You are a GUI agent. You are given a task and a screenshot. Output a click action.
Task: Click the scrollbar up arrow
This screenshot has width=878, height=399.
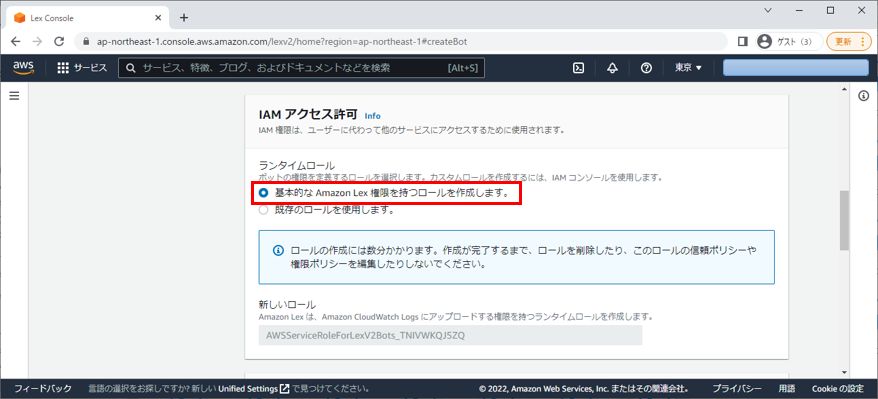pos(844,89)
